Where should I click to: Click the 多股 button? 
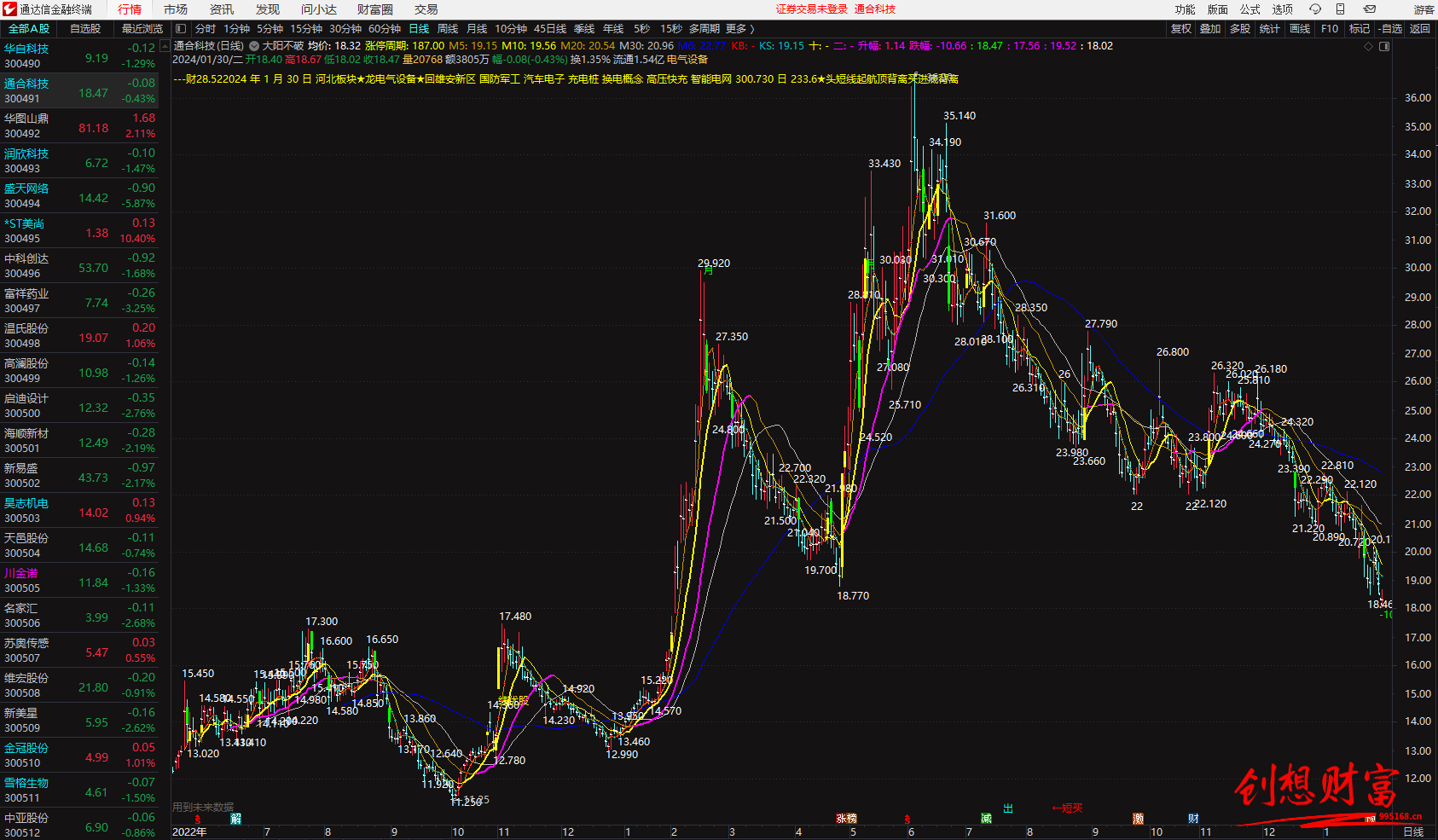click(x=1240, y=29)
